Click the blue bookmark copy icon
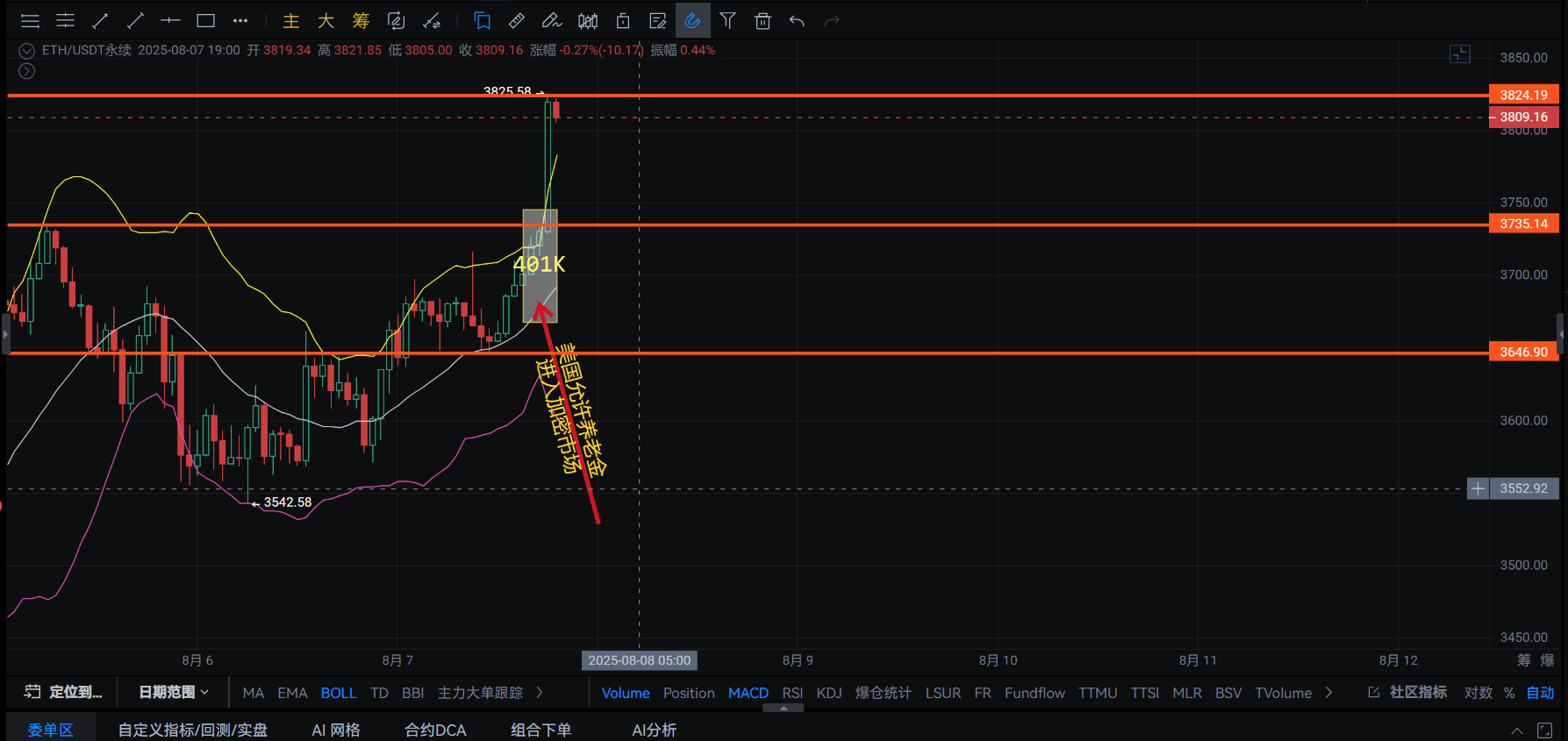 click(x=482, y=20)
